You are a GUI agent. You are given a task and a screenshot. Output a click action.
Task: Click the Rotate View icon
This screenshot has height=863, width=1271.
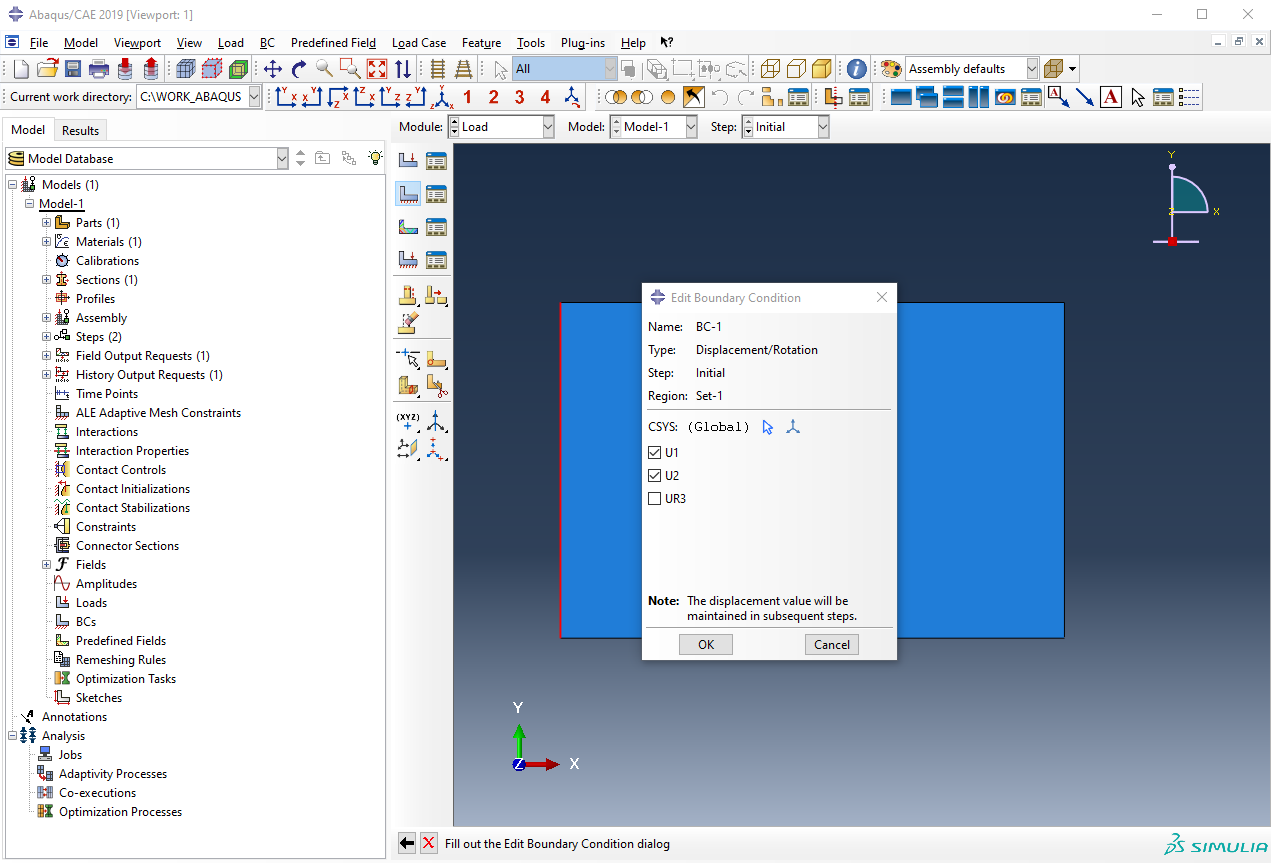click(x=299, y=69)
